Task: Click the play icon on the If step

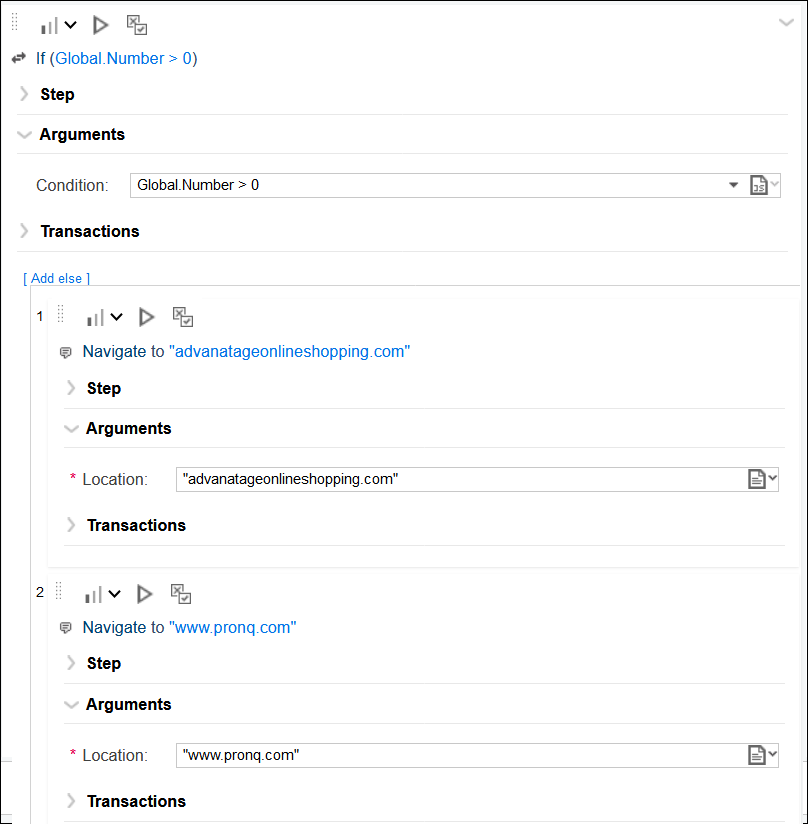Action: (100, 25)
